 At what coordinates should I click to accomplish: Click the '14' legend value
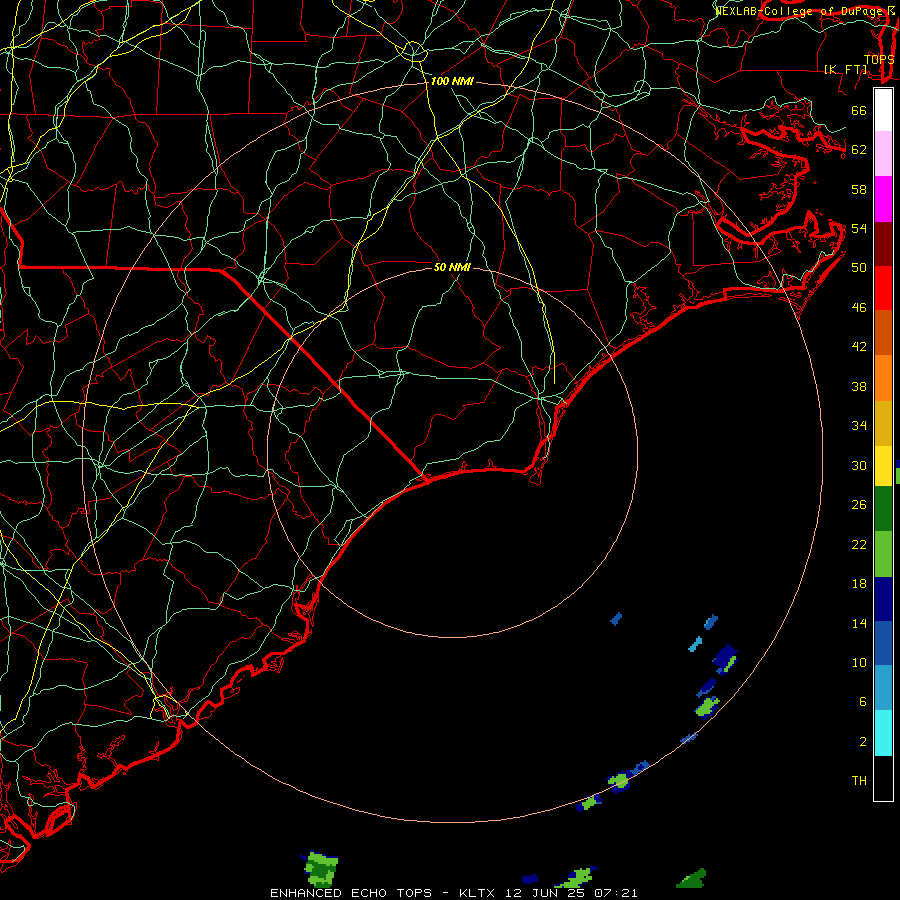(x=859, y=623)
